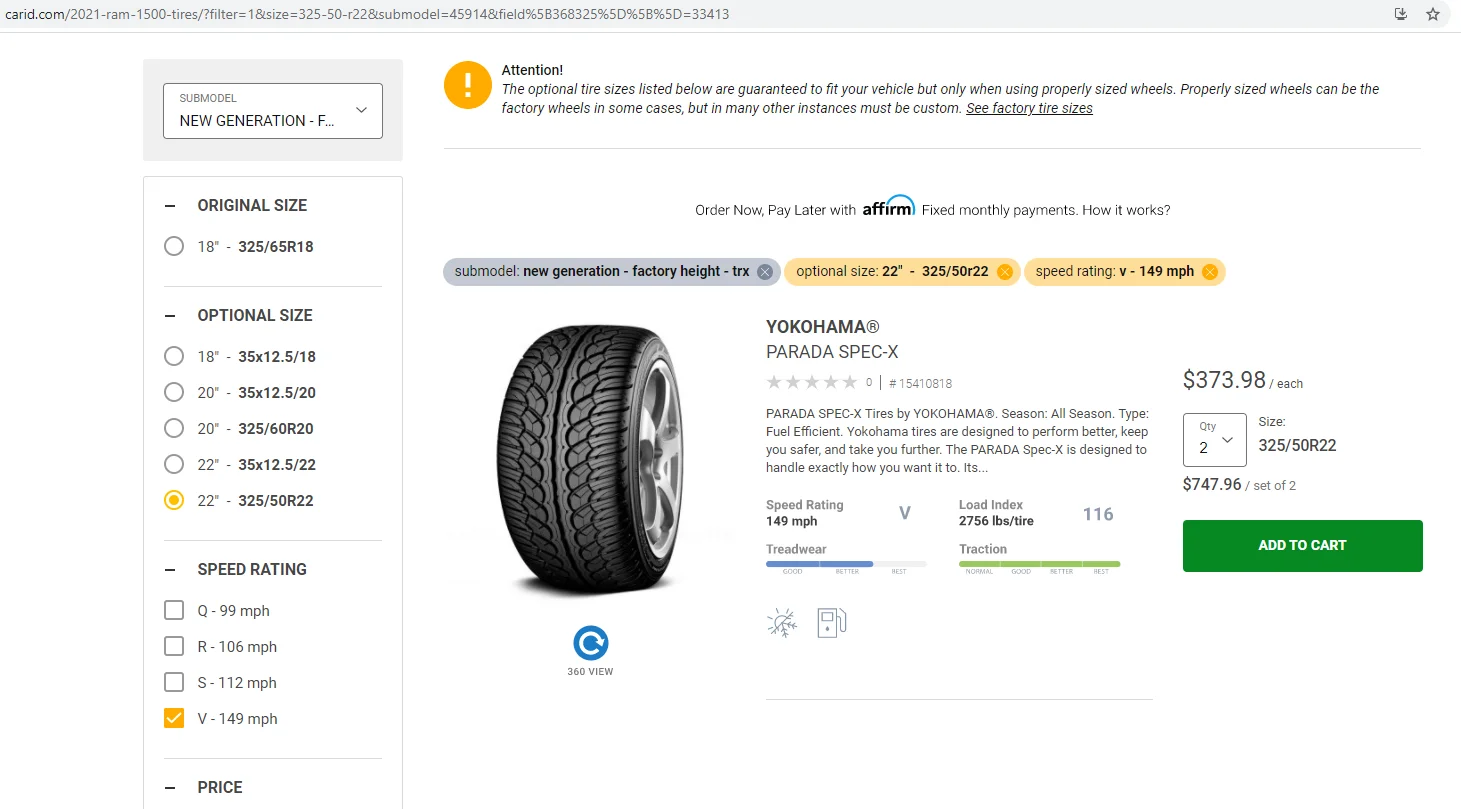
Task: Open the Qty dropdown
Action: click(x=1214, y=440)
